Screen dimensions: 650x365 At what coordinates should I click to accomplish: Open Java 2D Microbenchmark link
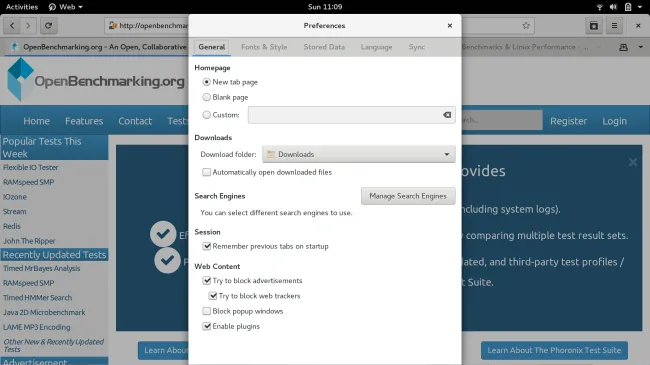tap(44, 312)
